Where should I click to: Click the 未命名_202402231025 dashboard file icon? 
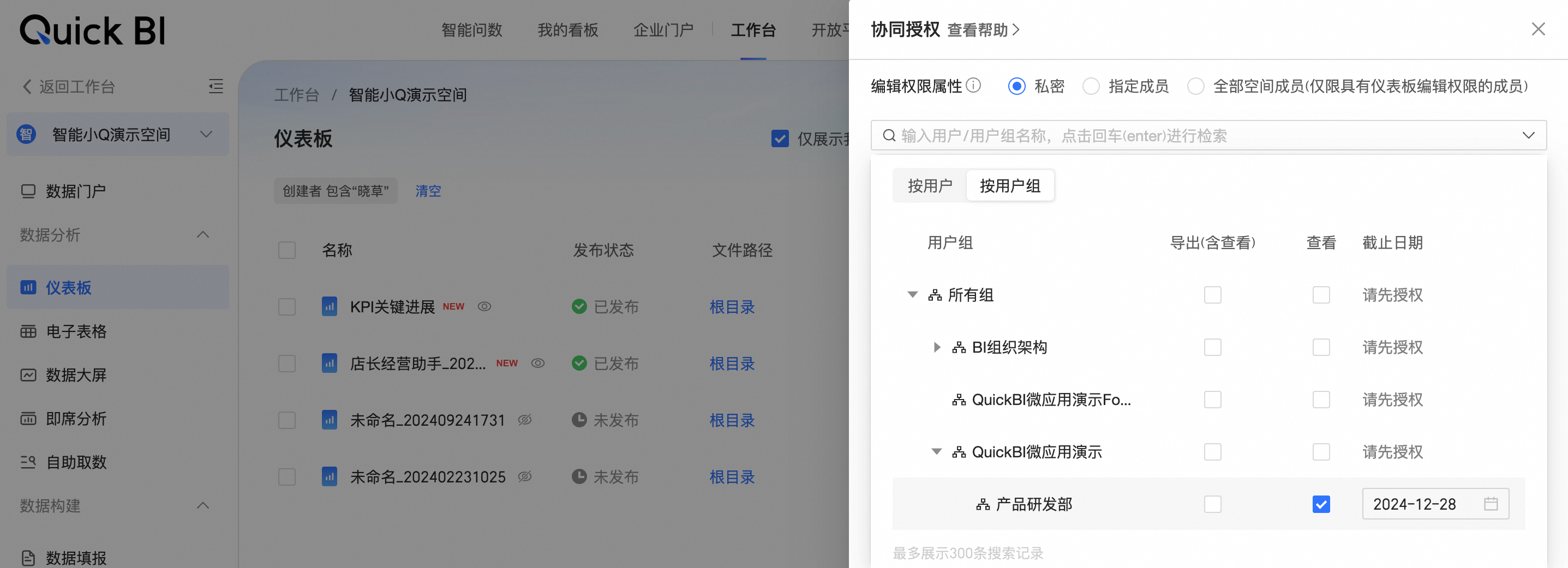[x=330, y=476]
